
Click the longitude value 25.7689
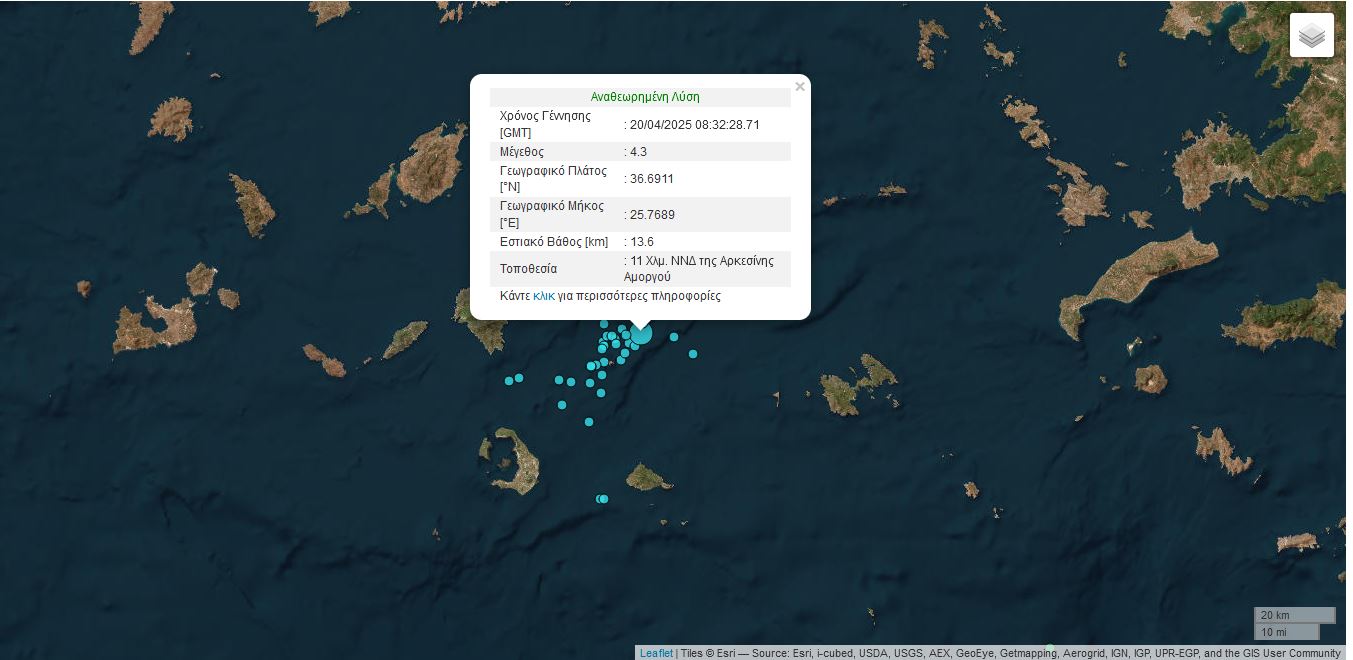coord(651,215)
